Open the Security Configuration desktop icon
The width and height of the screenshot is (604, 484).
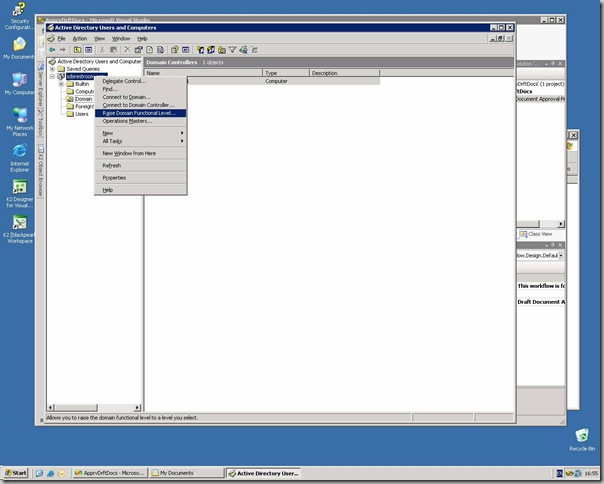19,16
